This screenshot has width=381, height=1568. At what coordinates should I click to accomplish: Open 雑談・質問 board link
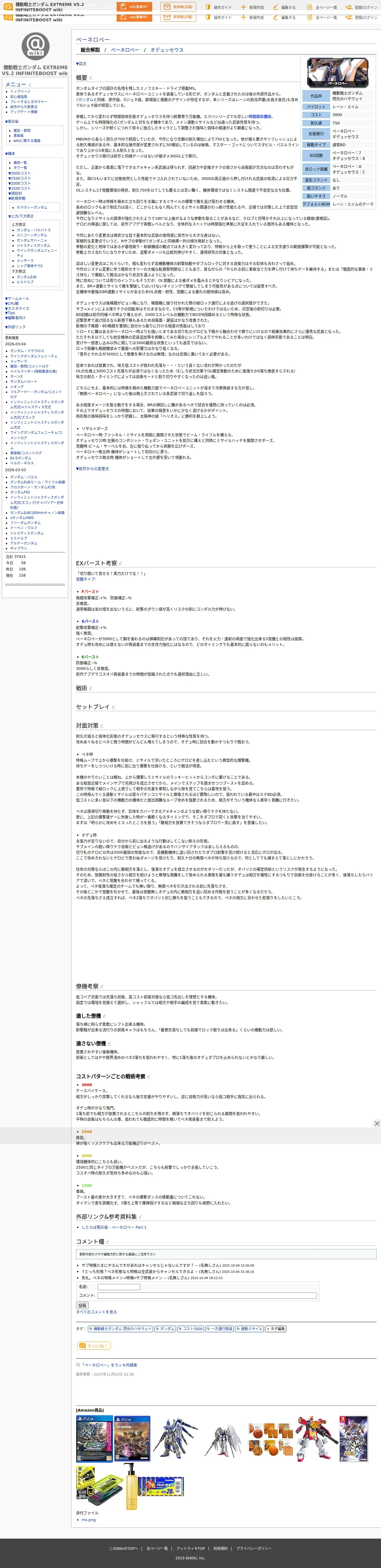point(22,130)
